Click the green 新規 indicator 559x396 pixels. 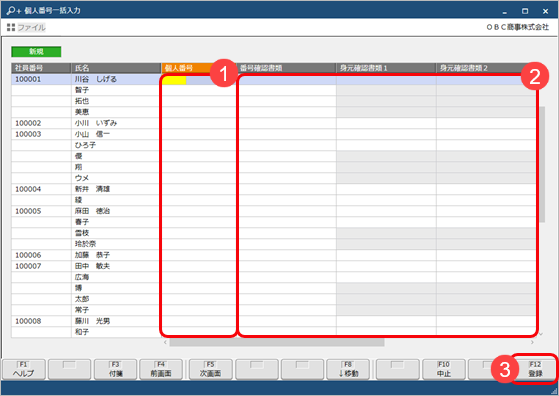(36, 52)
